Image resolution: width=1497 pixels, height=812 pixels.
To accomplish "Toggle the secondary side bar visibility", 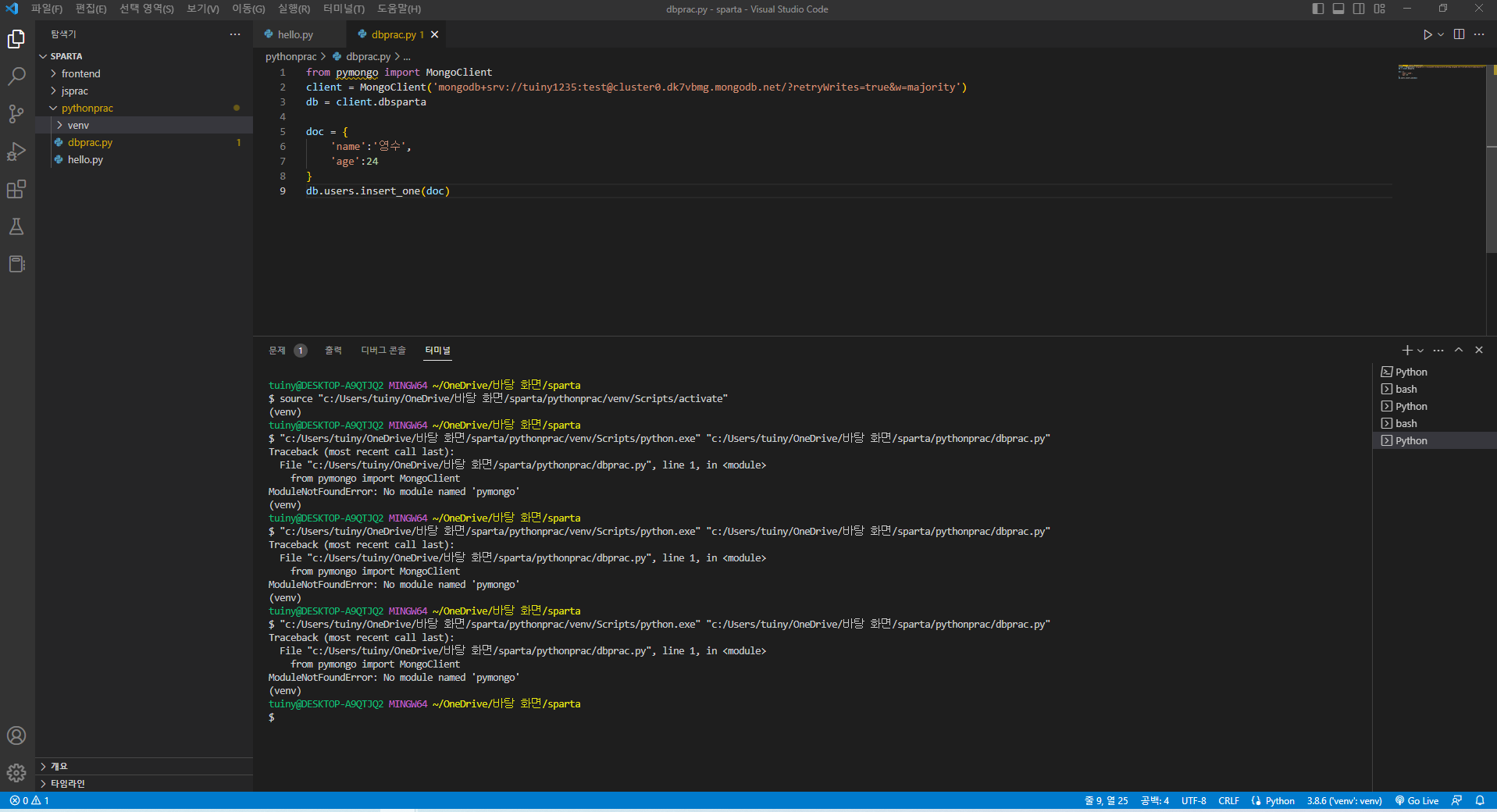I will pos(1359,9).
